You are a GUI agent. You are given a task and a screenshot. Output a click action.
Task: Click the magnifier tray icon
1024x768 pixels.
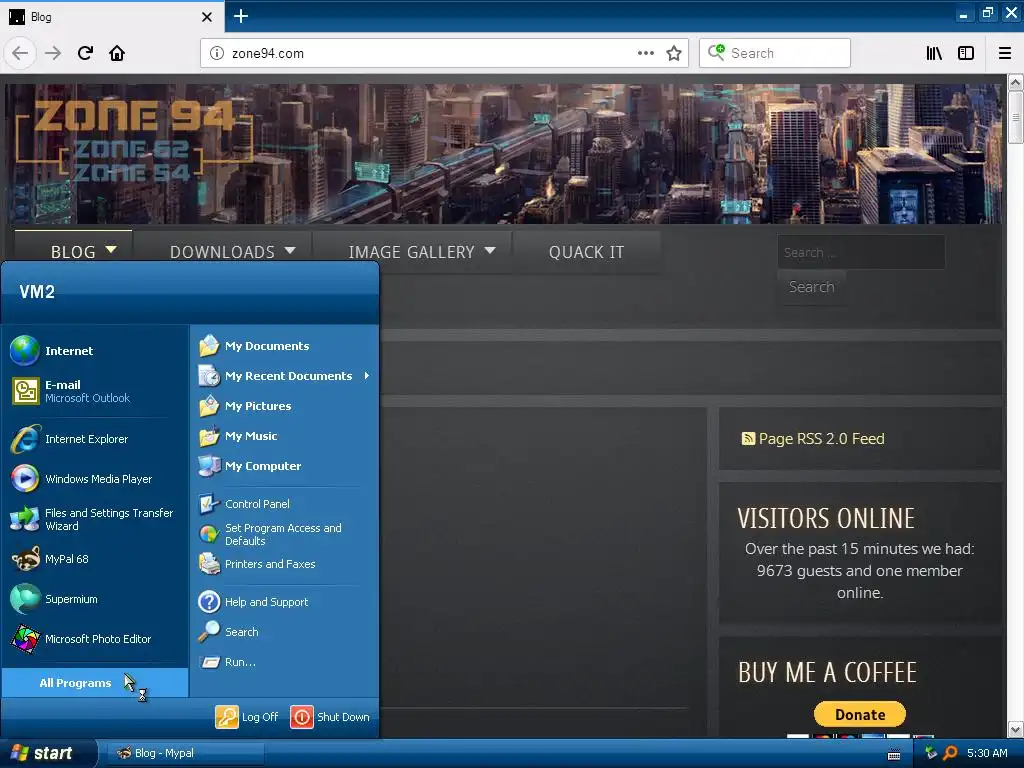click(x=950, y=753)
